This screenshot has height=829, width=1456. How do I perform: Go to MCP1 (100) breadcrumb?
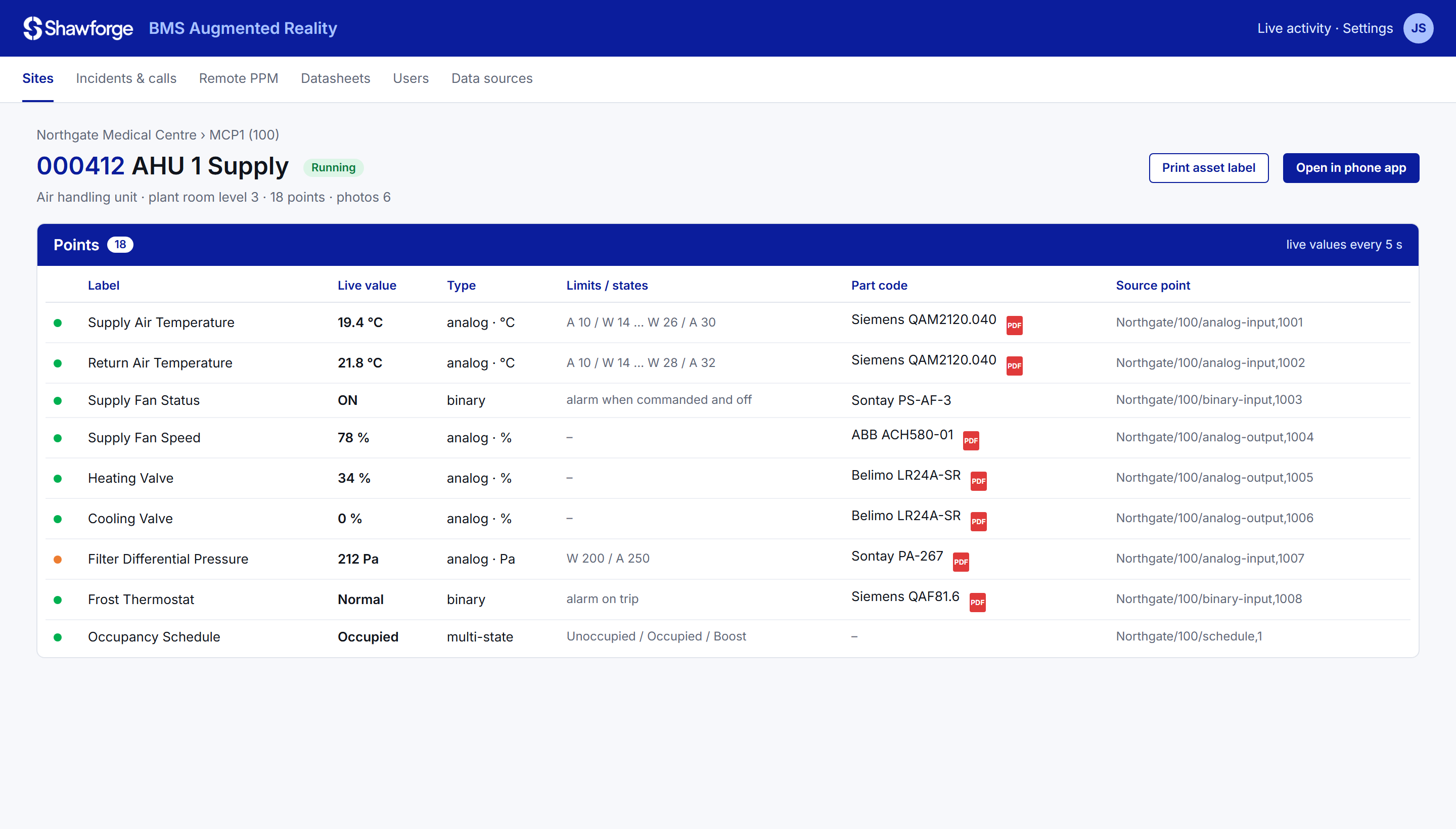click(244, 135)
